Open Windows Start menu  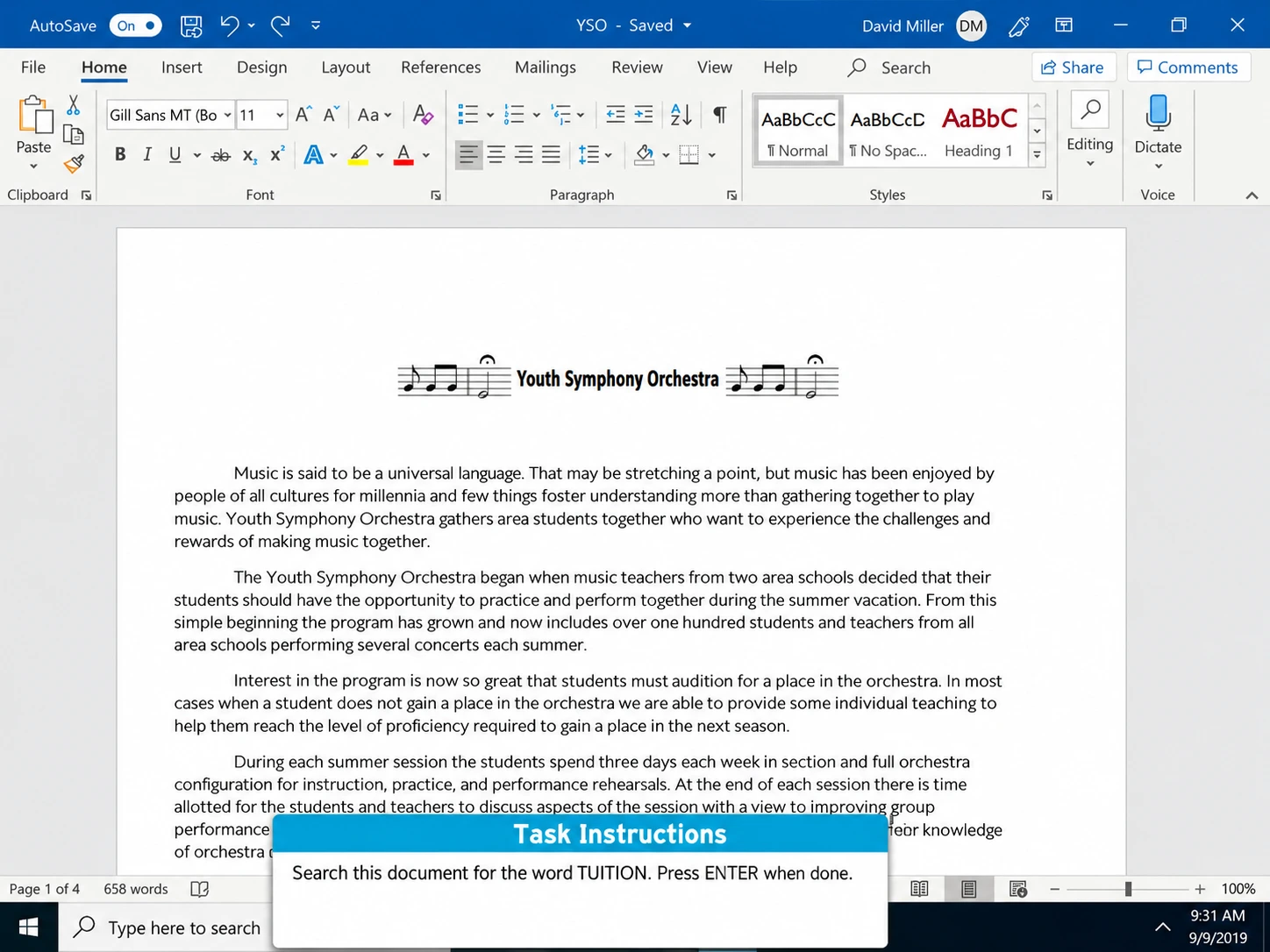click(28, 927)
